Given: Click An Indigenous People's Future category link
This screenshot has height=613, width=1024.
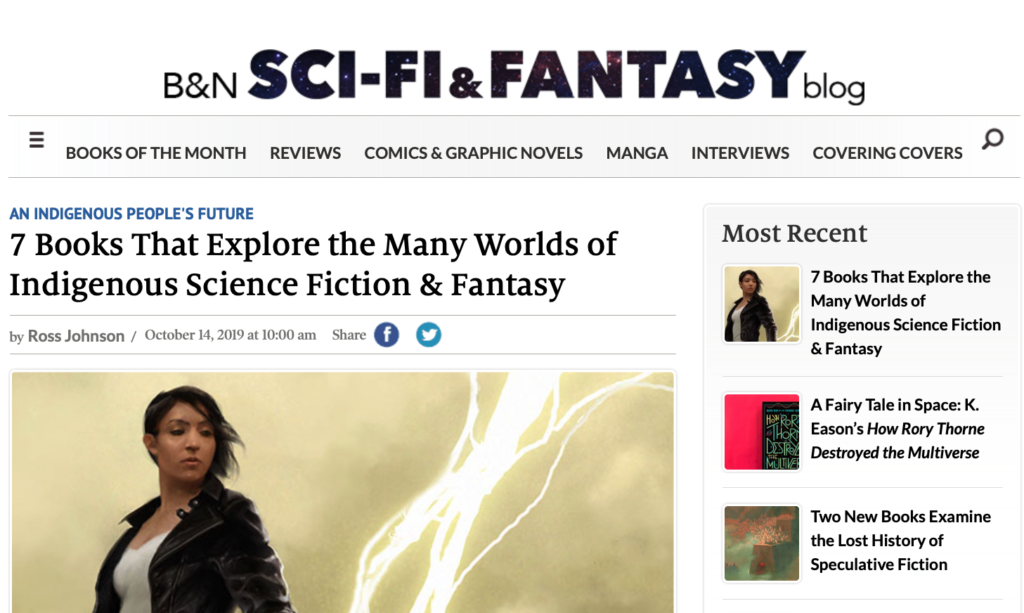Looking at the screenshot, I should pyautogui.click(x=131, y=213).
